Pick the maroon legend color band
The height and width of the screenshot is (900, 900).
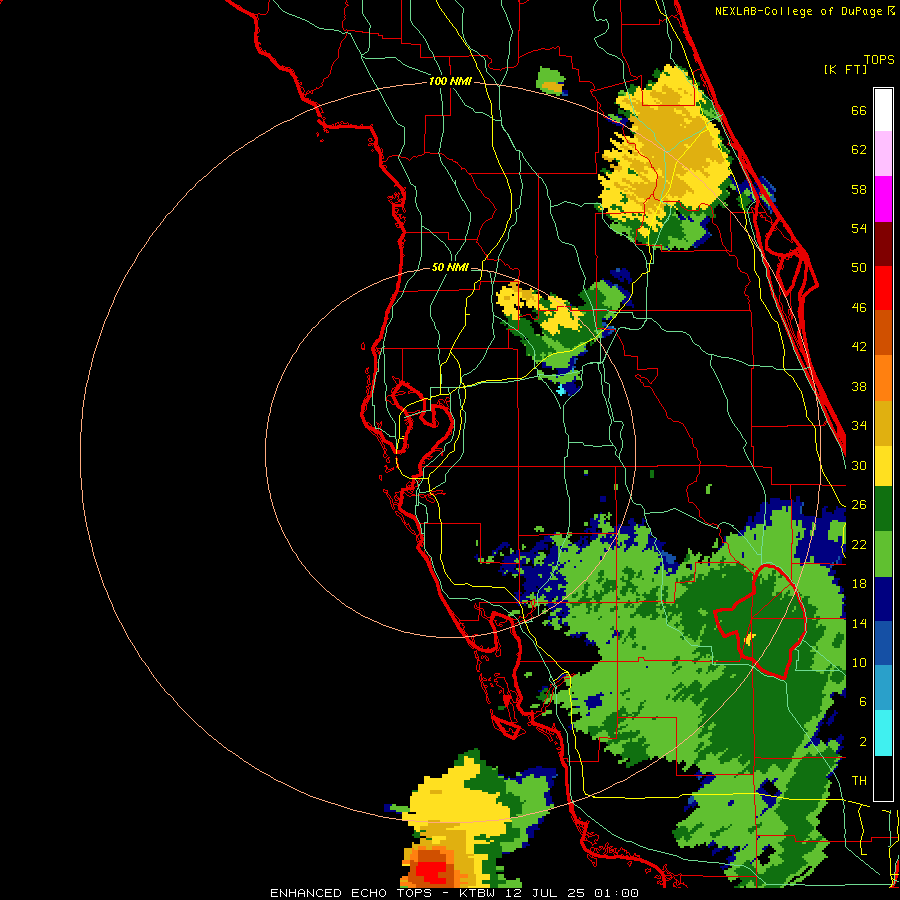pos(883,244)
